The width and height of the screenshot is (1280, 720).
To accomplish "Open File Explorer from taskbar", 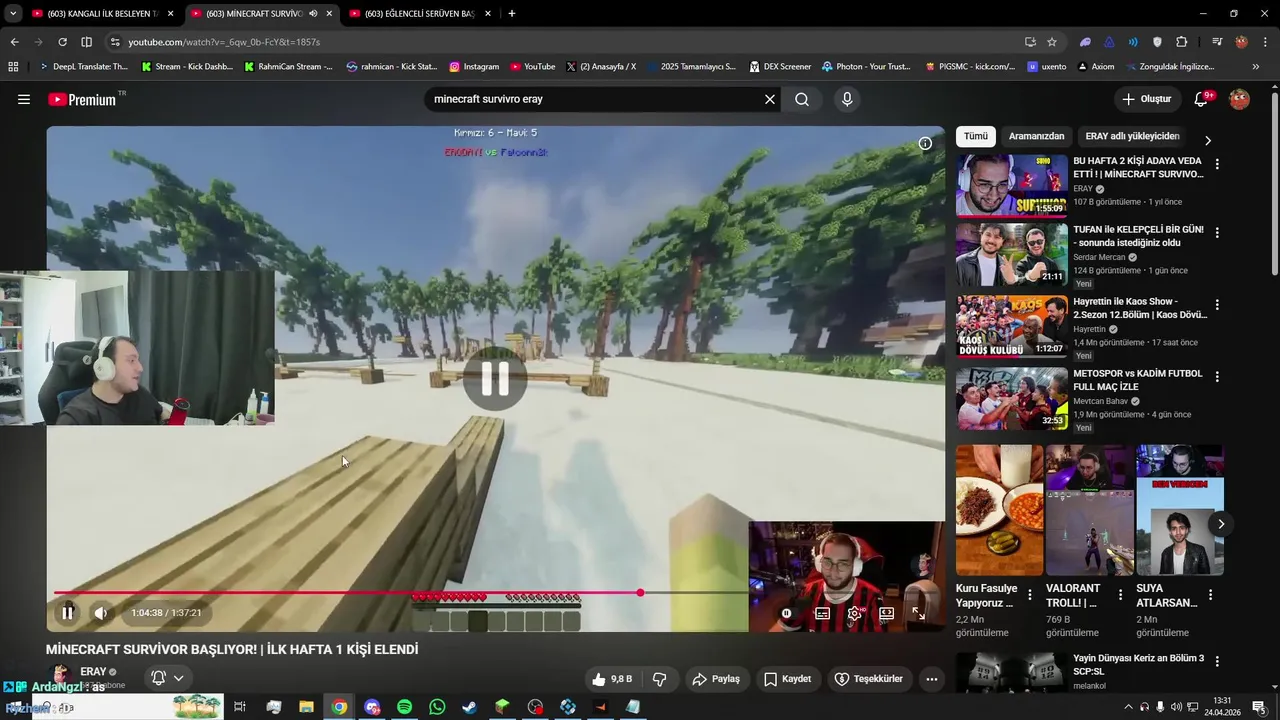I will pyautogui.click(x=306, y=707).
